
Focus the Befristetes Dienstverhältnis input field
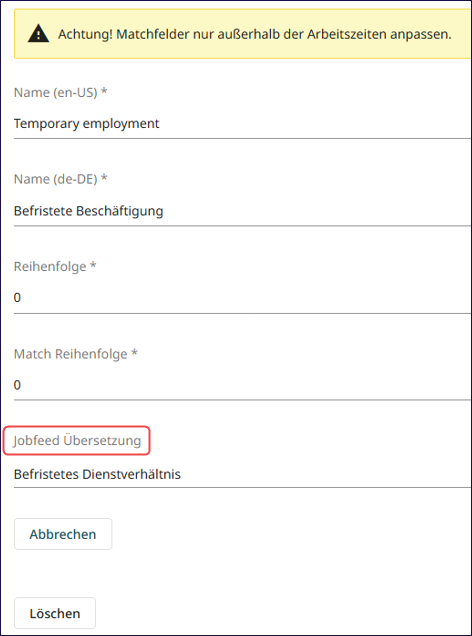pos(242,474)
